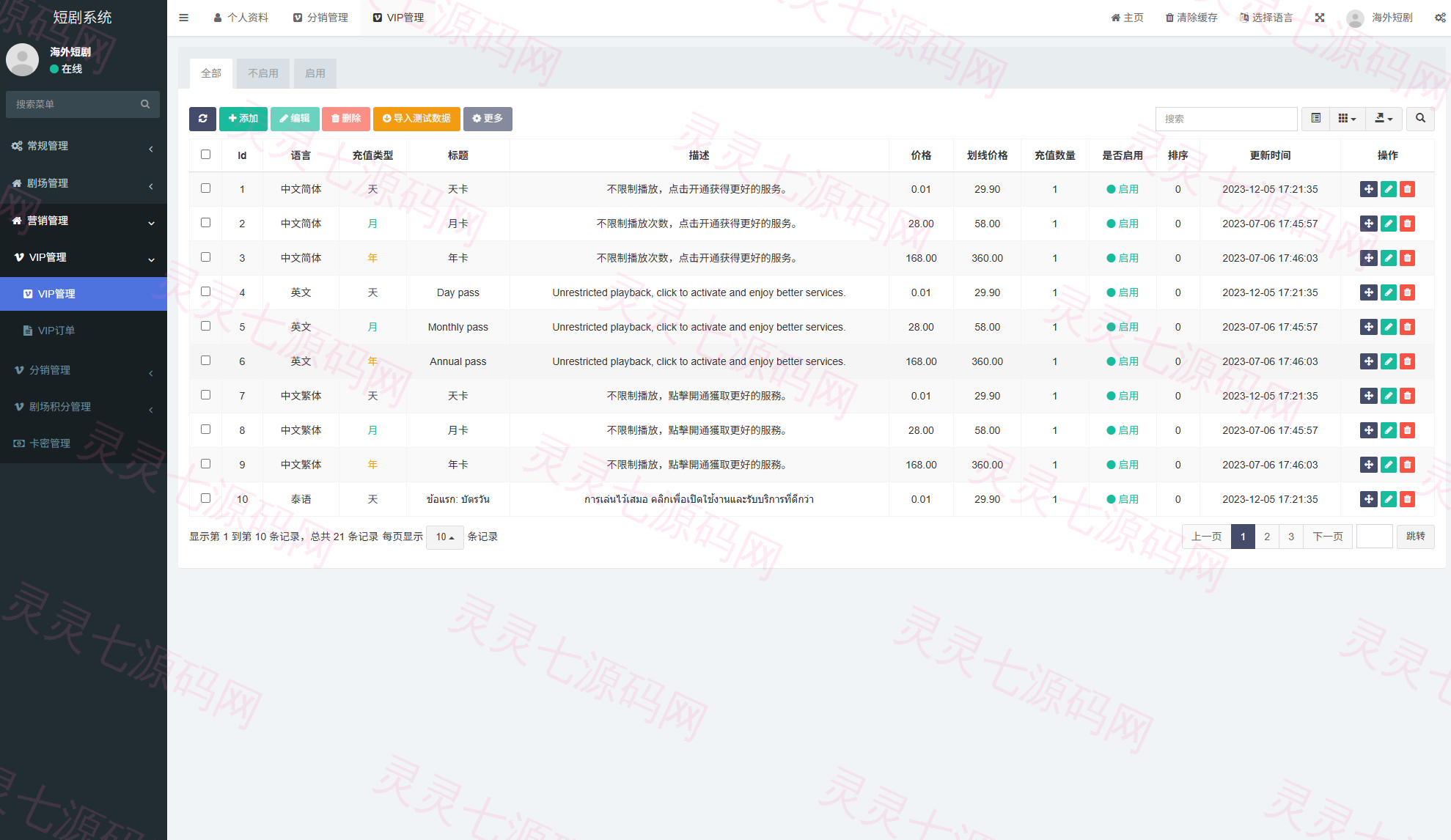Viewport: 1451px width, 840px height.
Task: Click the green edit icon for row Id 2
Action: coord(1388,224)
